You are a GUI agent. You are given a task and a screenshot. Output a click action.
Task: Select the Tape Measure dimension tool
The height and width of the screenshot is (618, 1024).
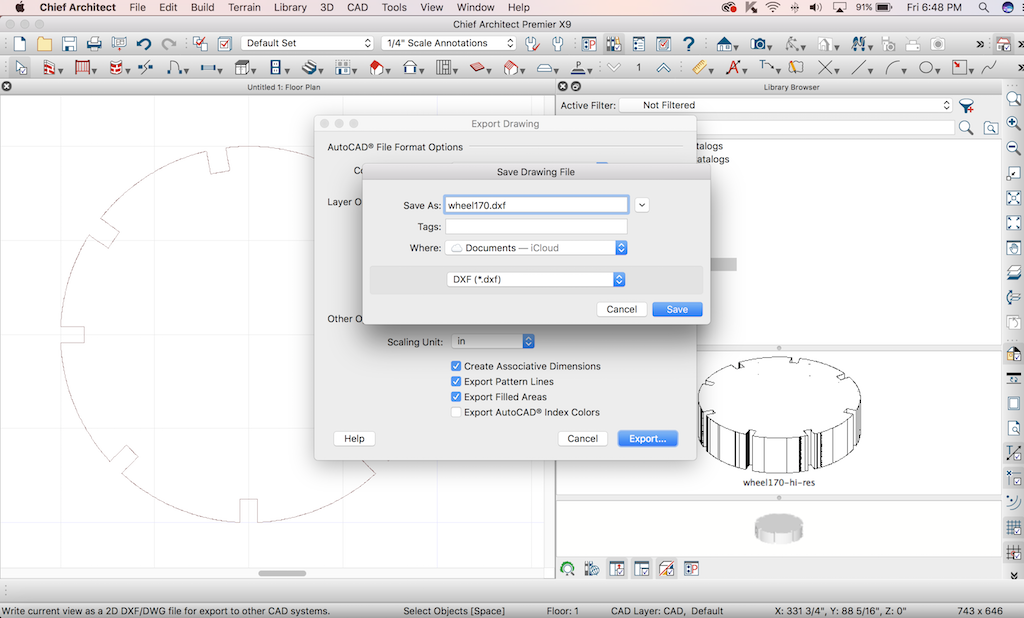point(699,67)
